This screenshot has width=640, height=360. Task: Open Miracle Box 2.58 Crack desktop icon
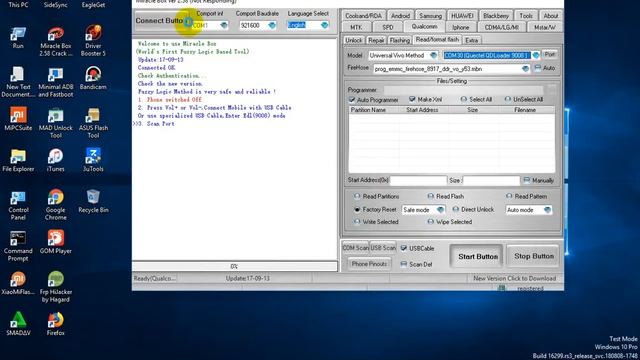click(56, 41)
